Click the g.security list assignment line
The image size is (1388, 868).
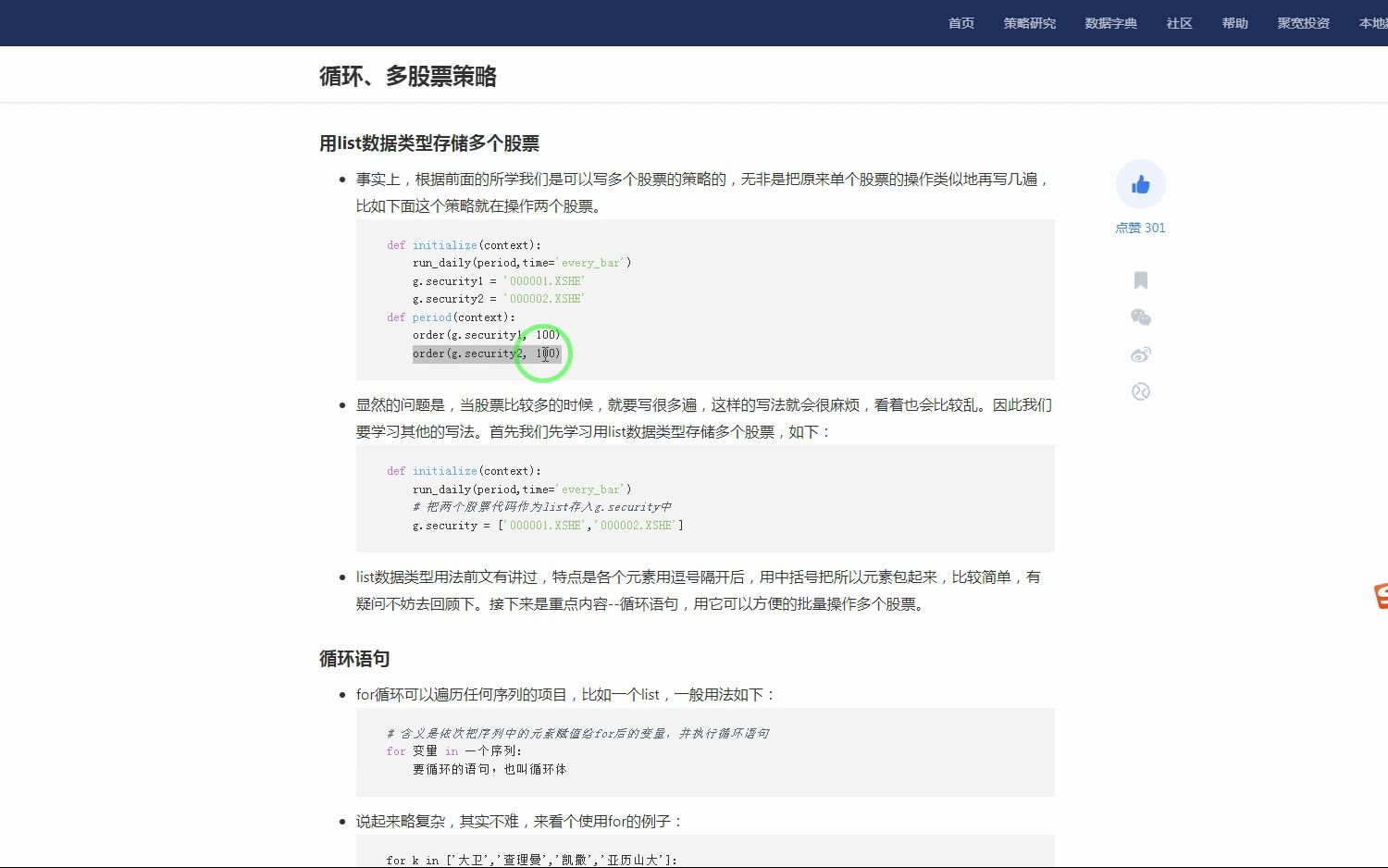click(x=548, y=526)
